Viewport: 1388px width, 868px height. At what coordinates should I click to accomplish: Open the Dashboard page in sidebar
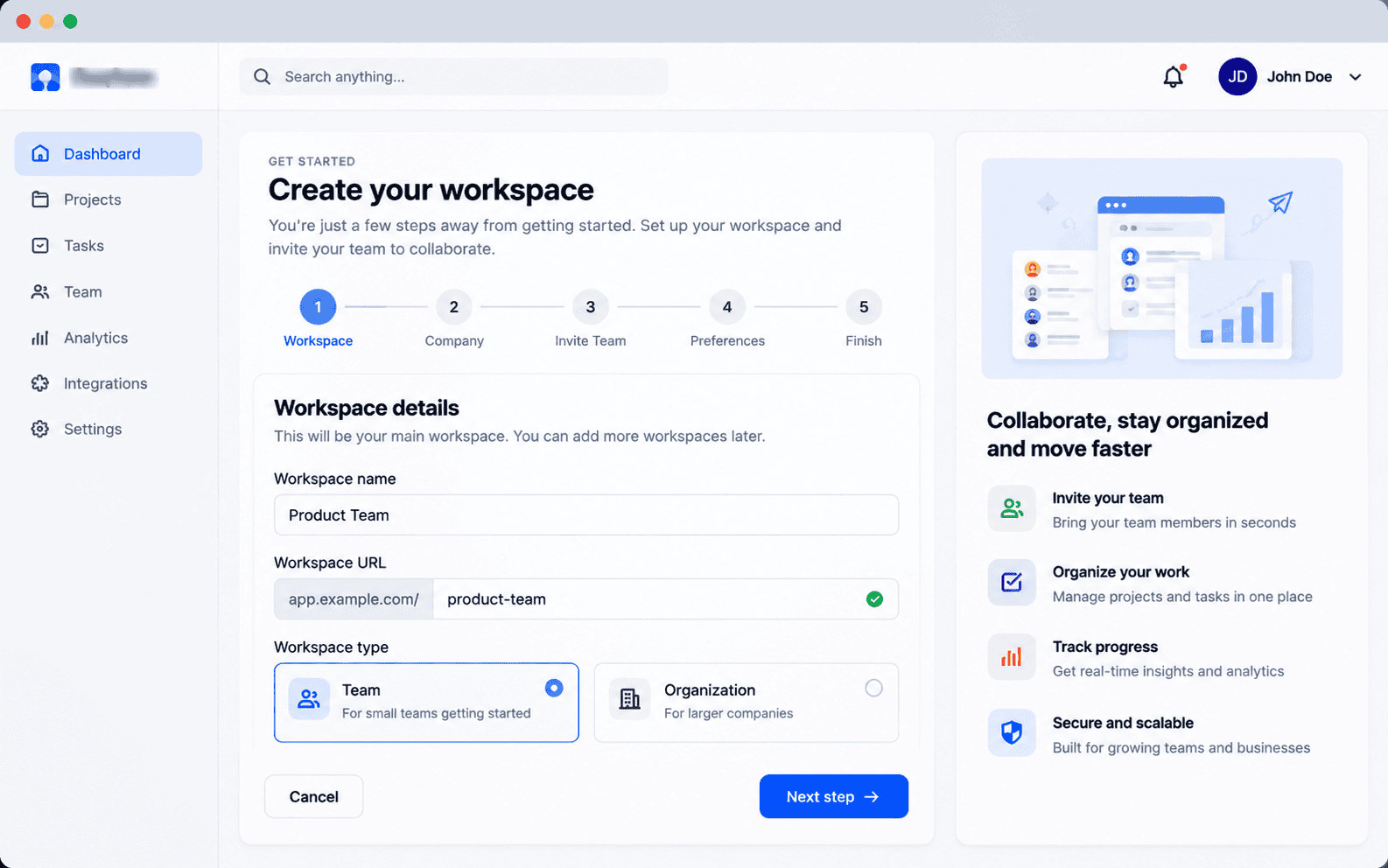coord(109,154)
